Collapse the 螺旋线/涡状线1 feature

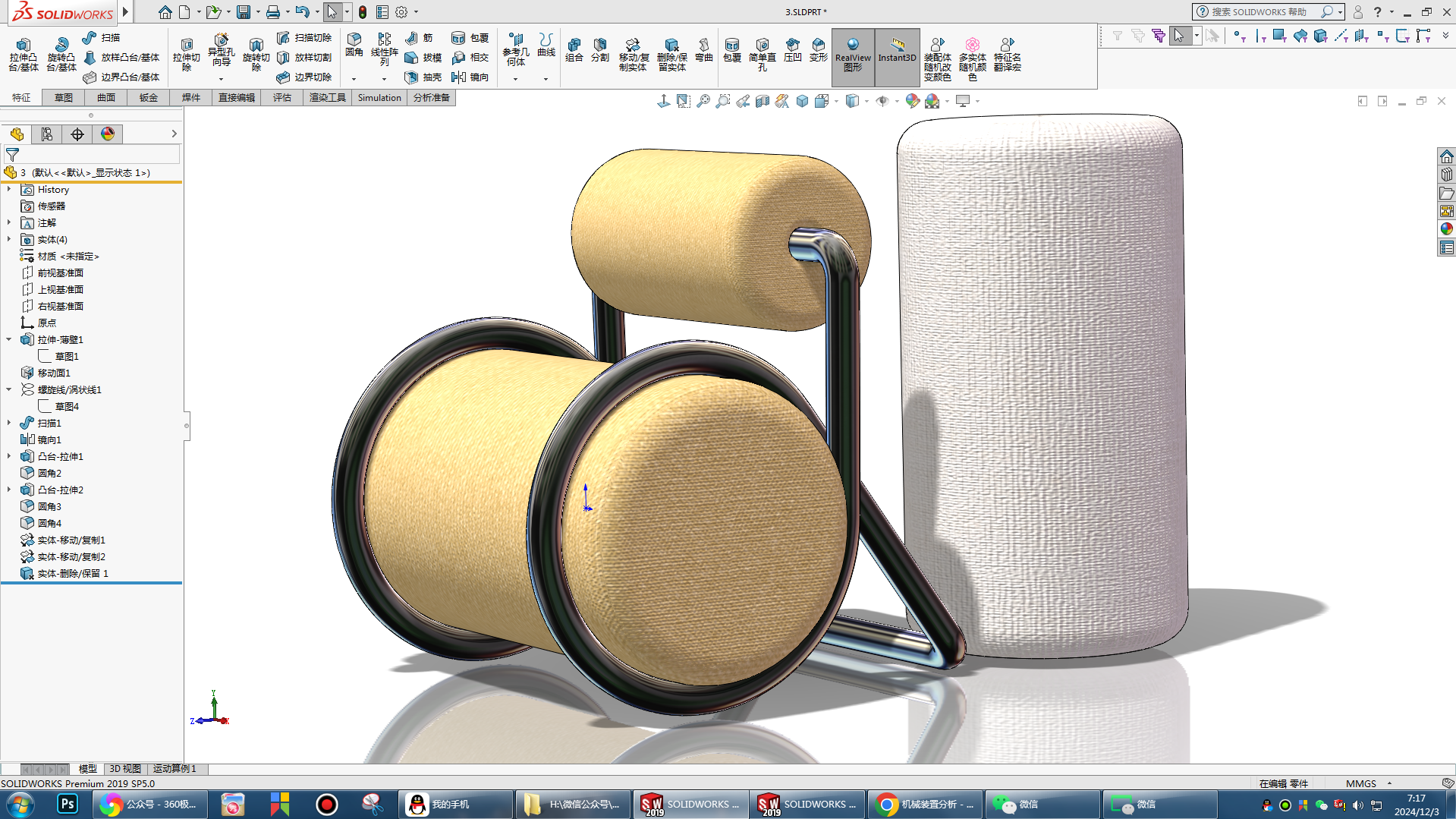[x=9, y=390]
